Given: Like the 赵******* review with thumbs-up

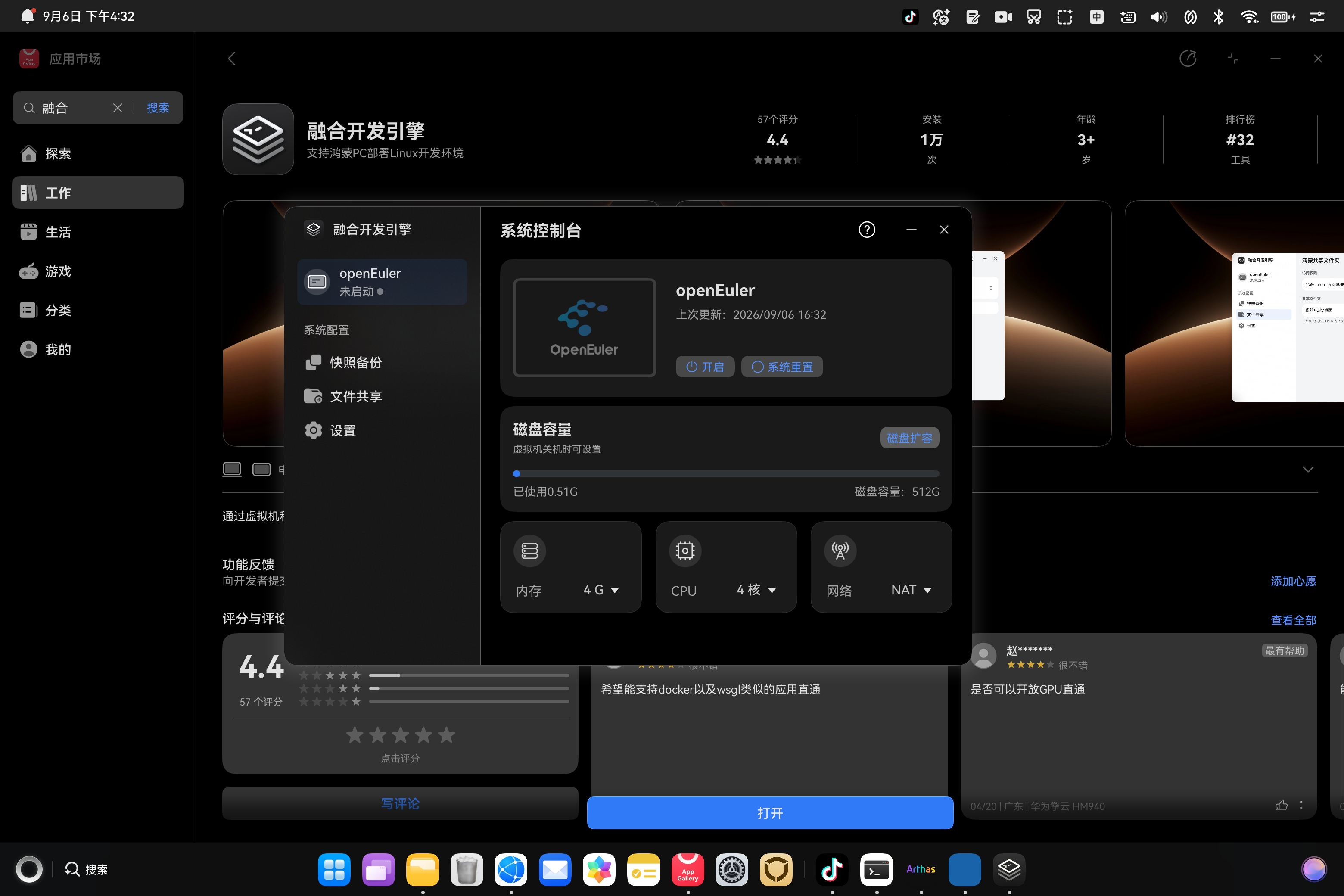Looking at the screenshot, I should pos(1281,805).
